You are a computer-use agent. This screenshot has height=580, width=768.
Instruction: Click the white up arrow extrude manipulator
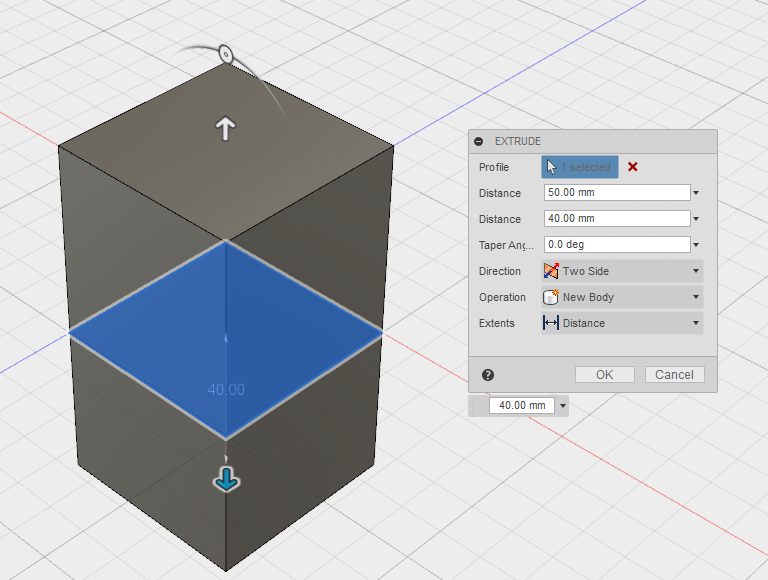(x=225, y=128)
